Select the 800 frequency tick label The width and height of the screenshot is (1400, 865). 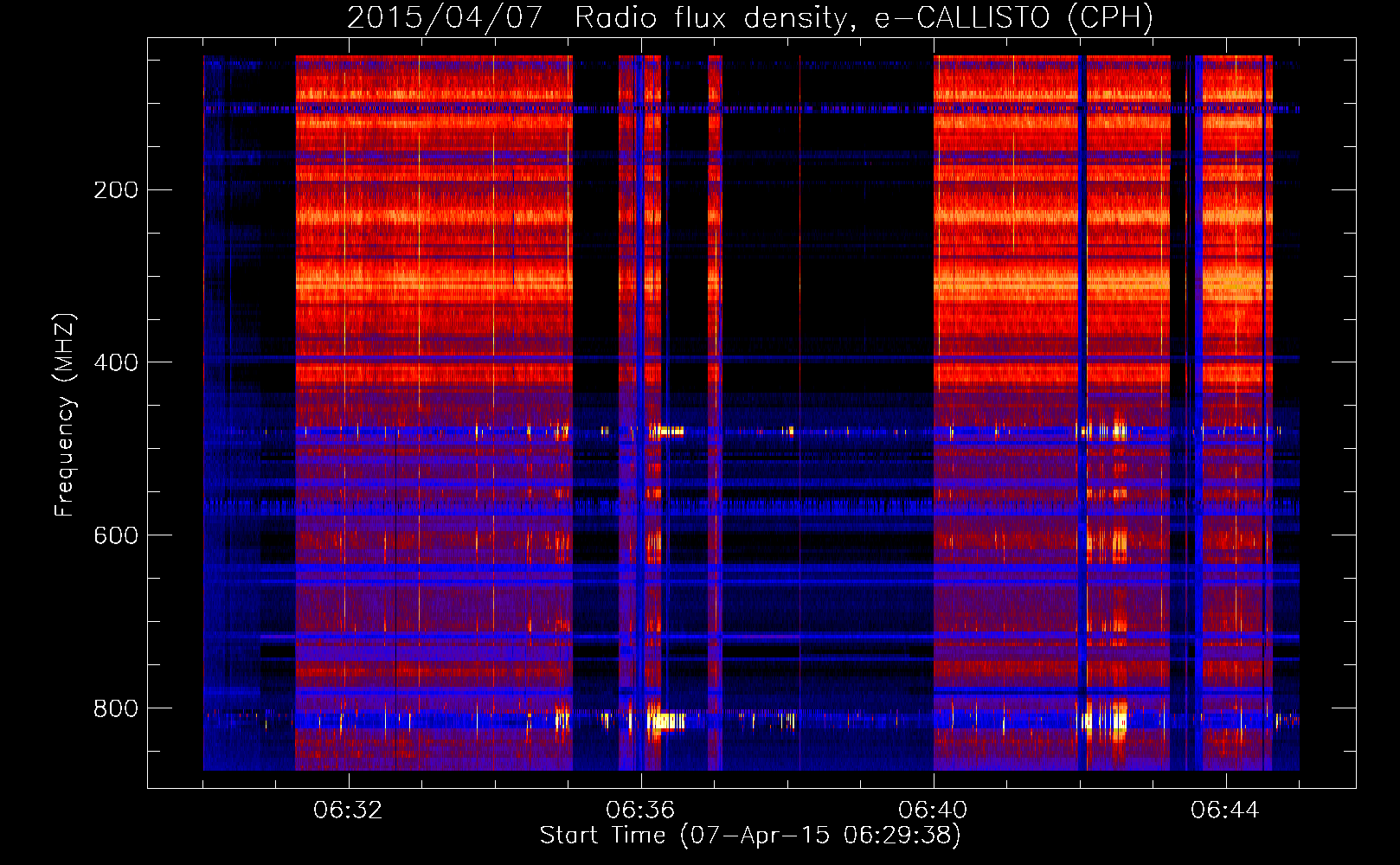coord(116,708)
